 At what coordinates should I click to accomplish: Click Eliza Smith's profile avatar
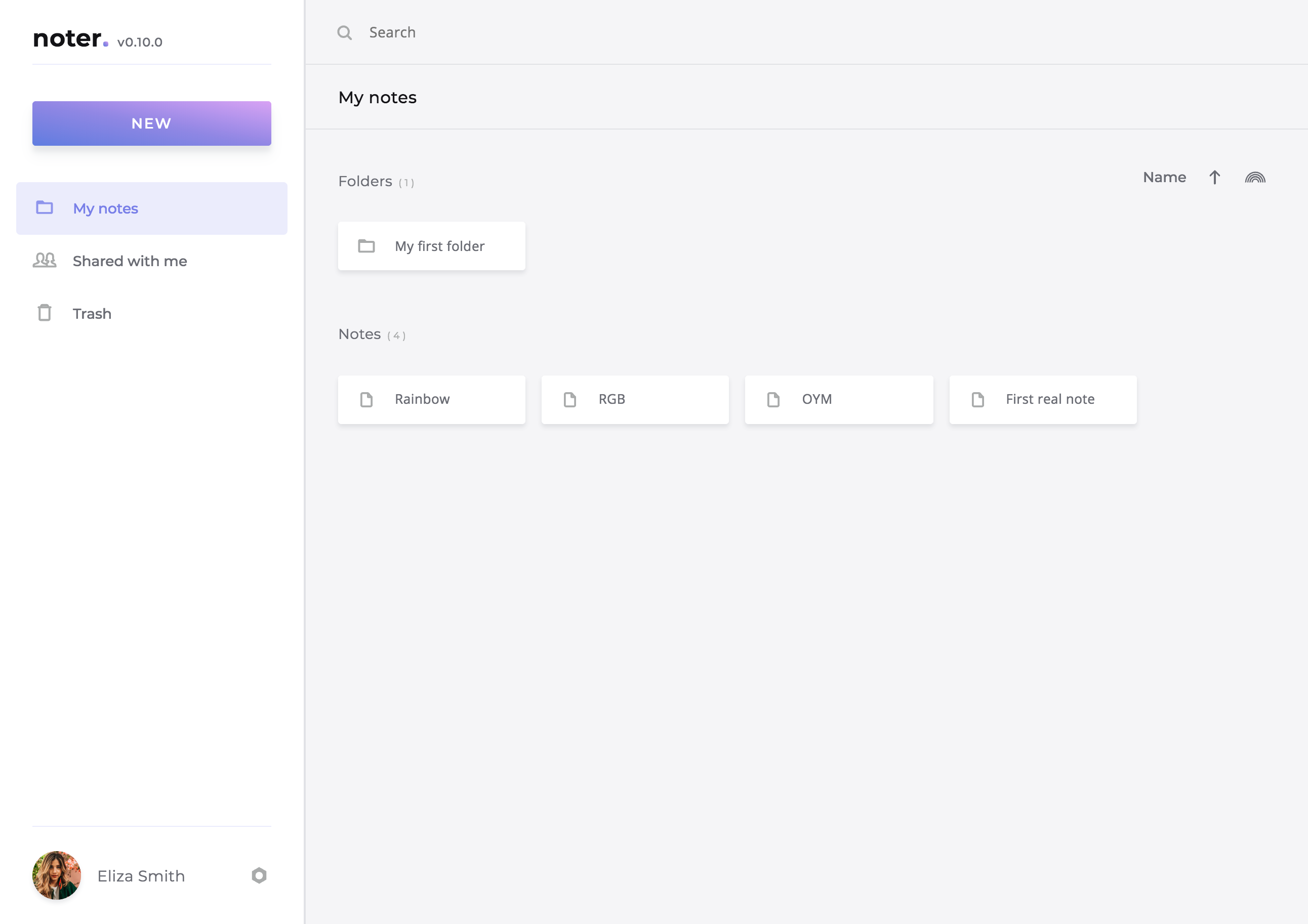[56, 875]
